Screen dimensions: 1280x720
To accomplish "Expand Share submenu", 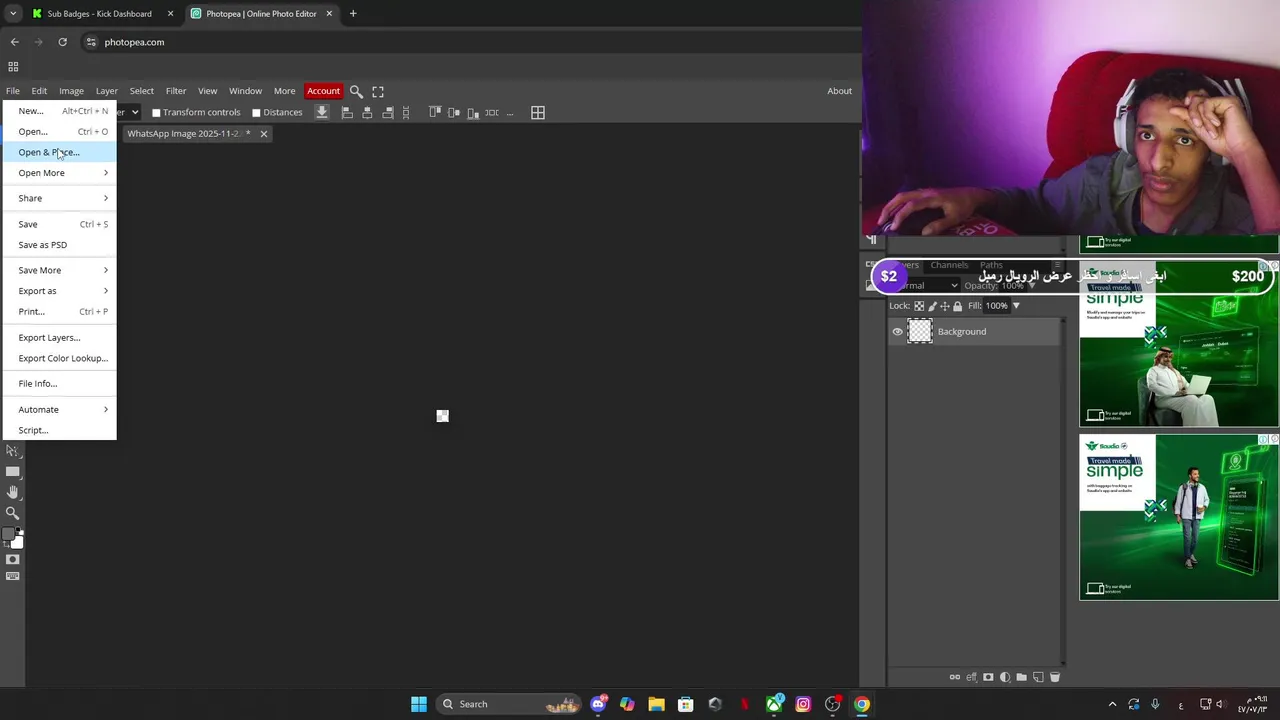I will pyautogui.click(x=60, y=198).
